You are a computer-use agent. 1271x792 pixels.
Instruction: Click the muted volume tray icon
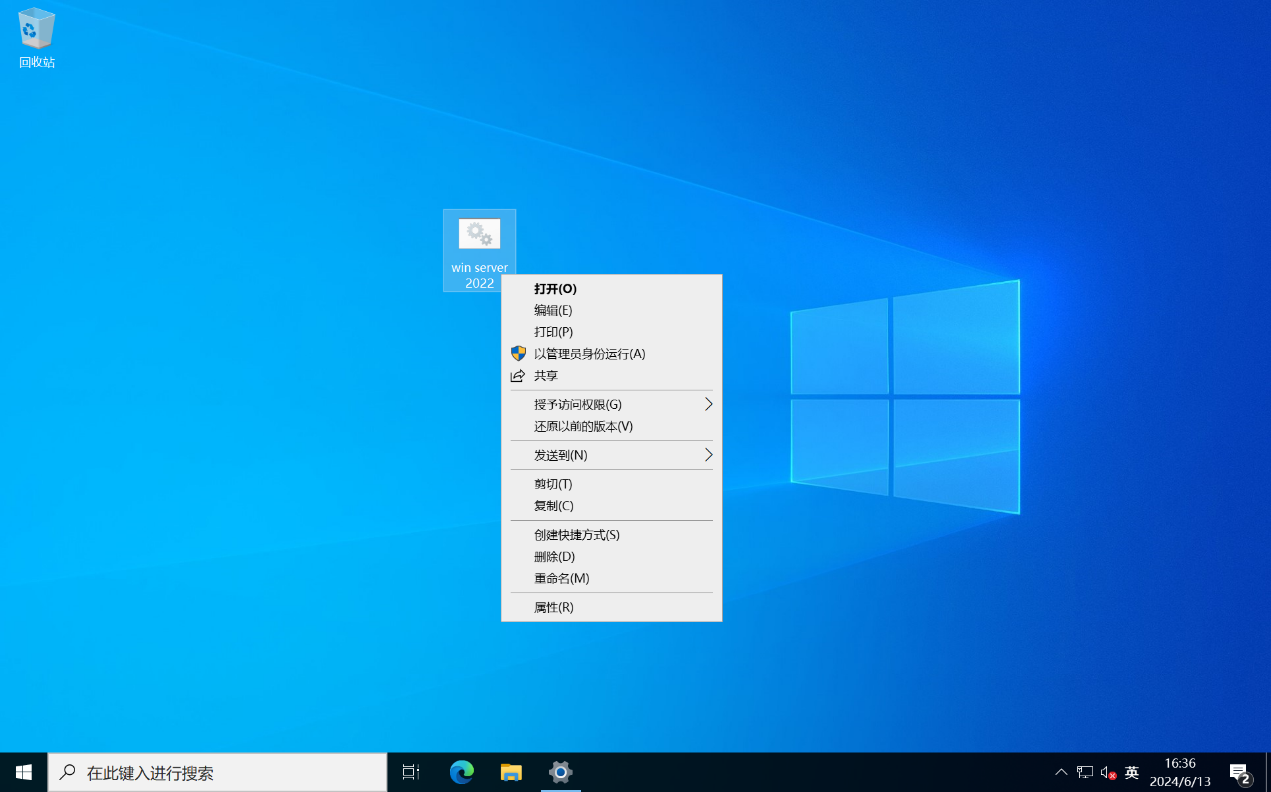1108,772
